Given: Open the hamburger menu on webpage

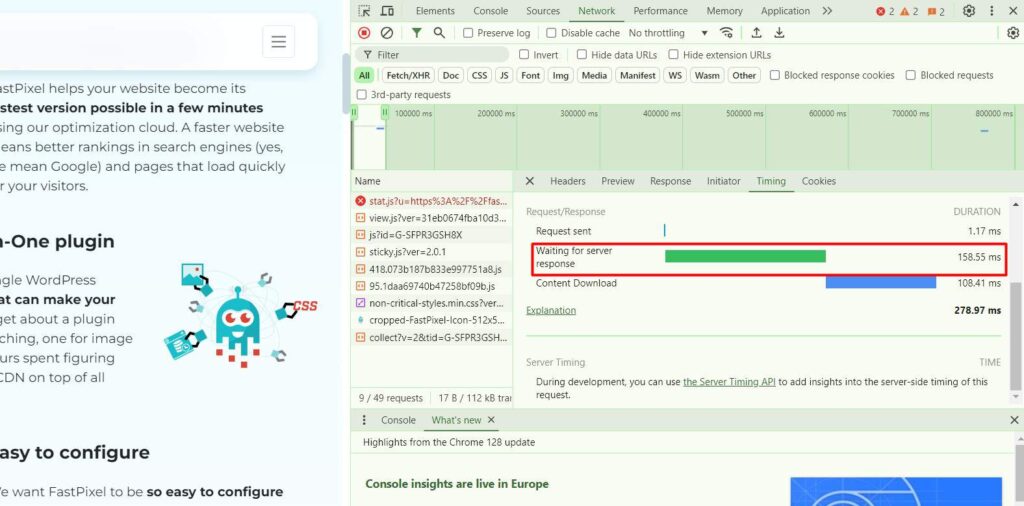Looking at the screenshot, I should point(278,42).
